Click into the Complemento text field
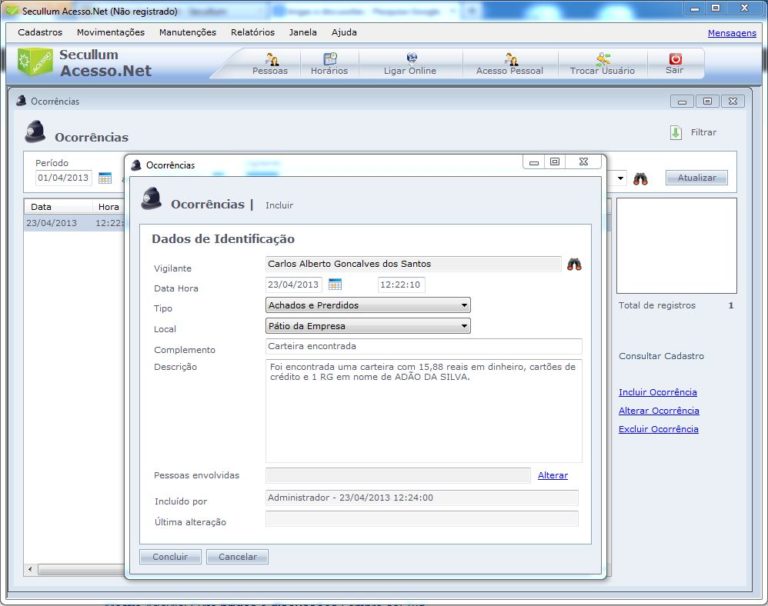768x606 pixels. (423, 347)
